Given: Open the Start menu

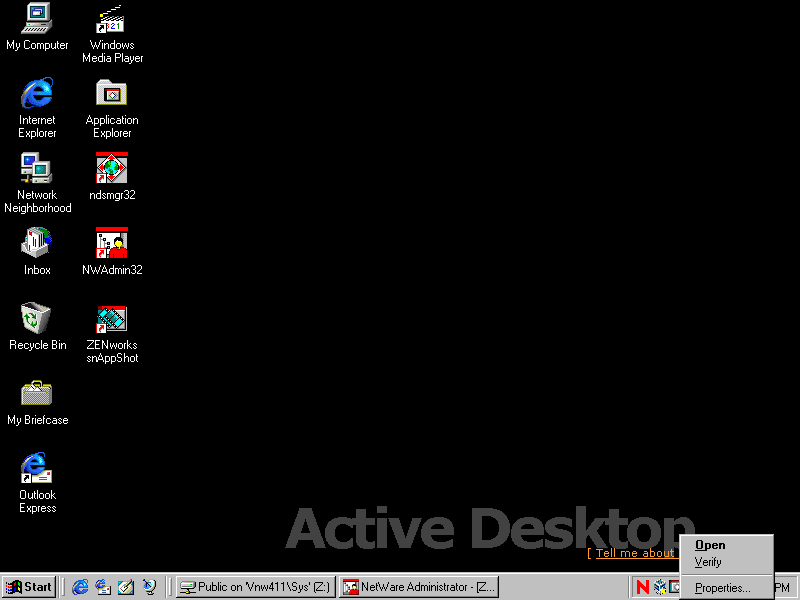Looking at the screenshot, I should pos(29,587).
